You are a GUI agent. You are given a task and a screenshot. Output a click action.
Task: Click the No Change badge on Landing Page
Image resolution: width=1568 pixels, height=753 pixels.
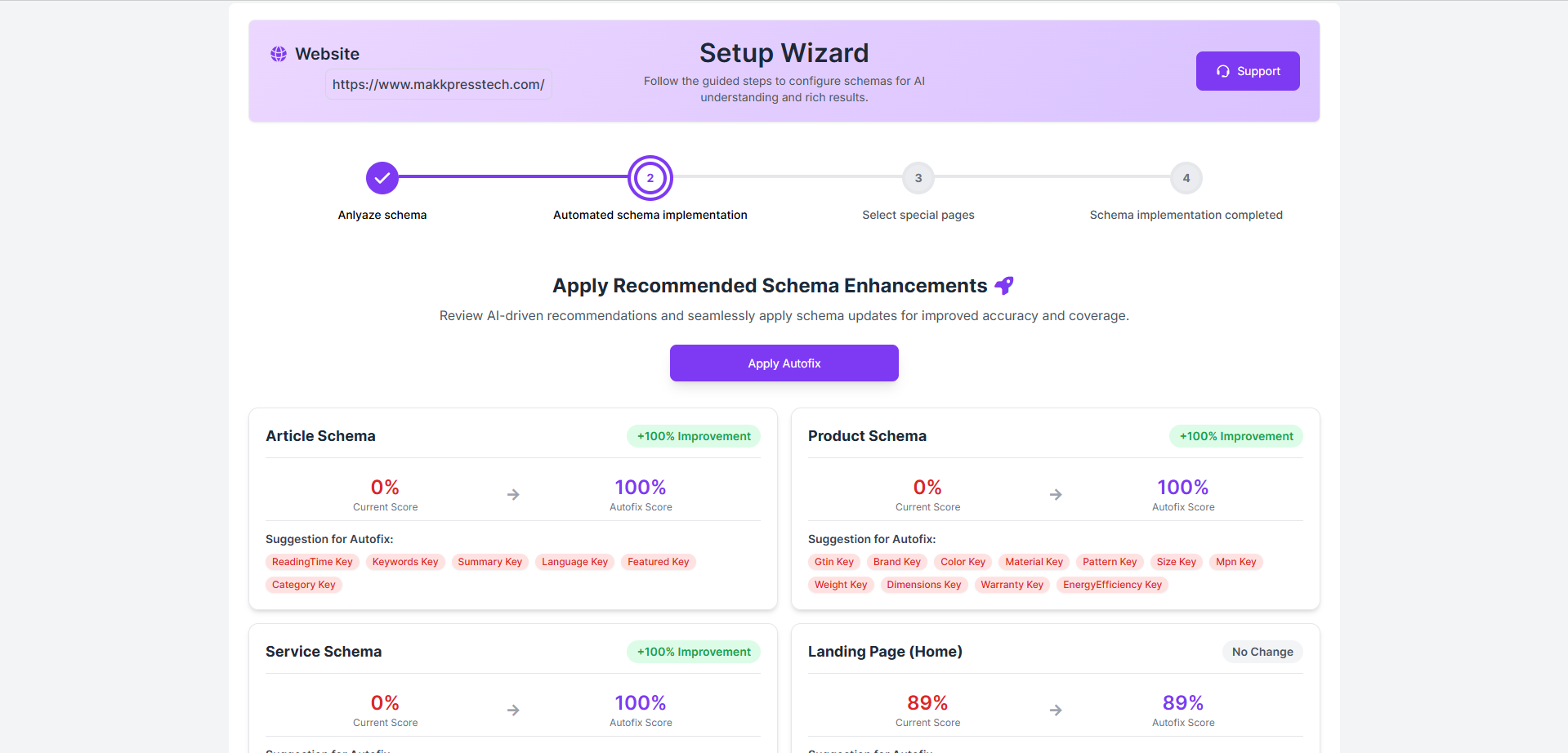(1262, 652)
